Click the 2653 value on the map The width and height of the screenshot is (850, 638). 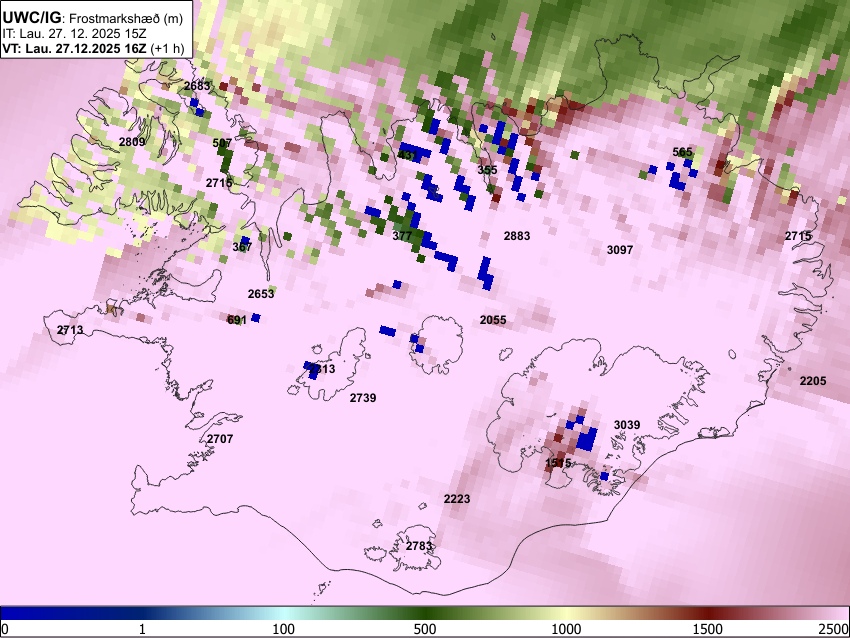tap(261, 294)
